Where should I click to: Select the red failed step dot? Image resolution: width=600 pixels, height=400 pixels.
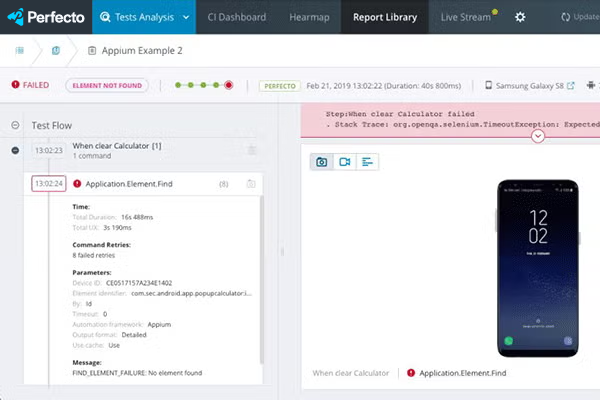point(229,85)
